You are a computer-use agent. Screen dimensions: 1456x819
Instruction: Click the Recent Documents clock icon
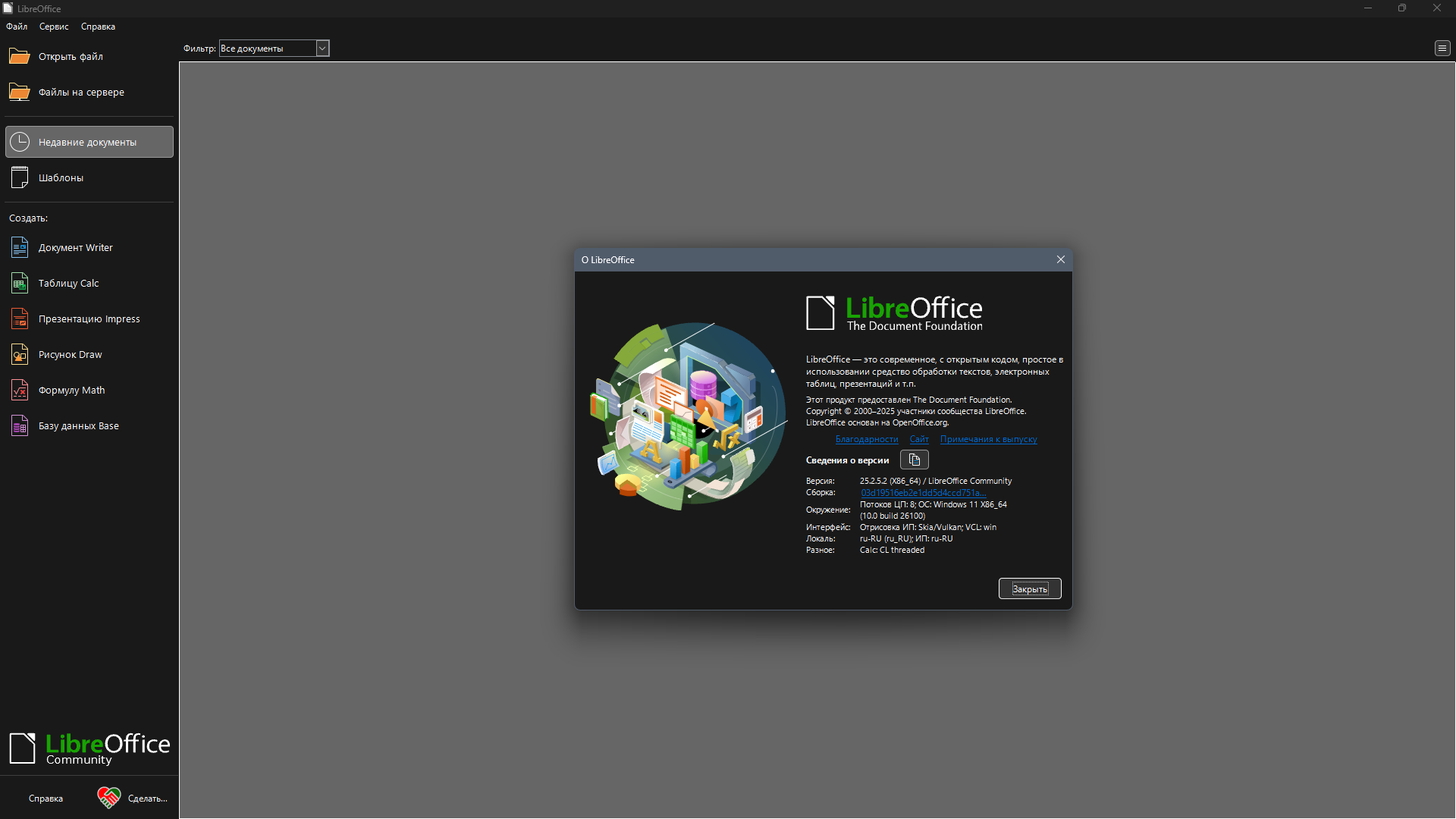20,142
